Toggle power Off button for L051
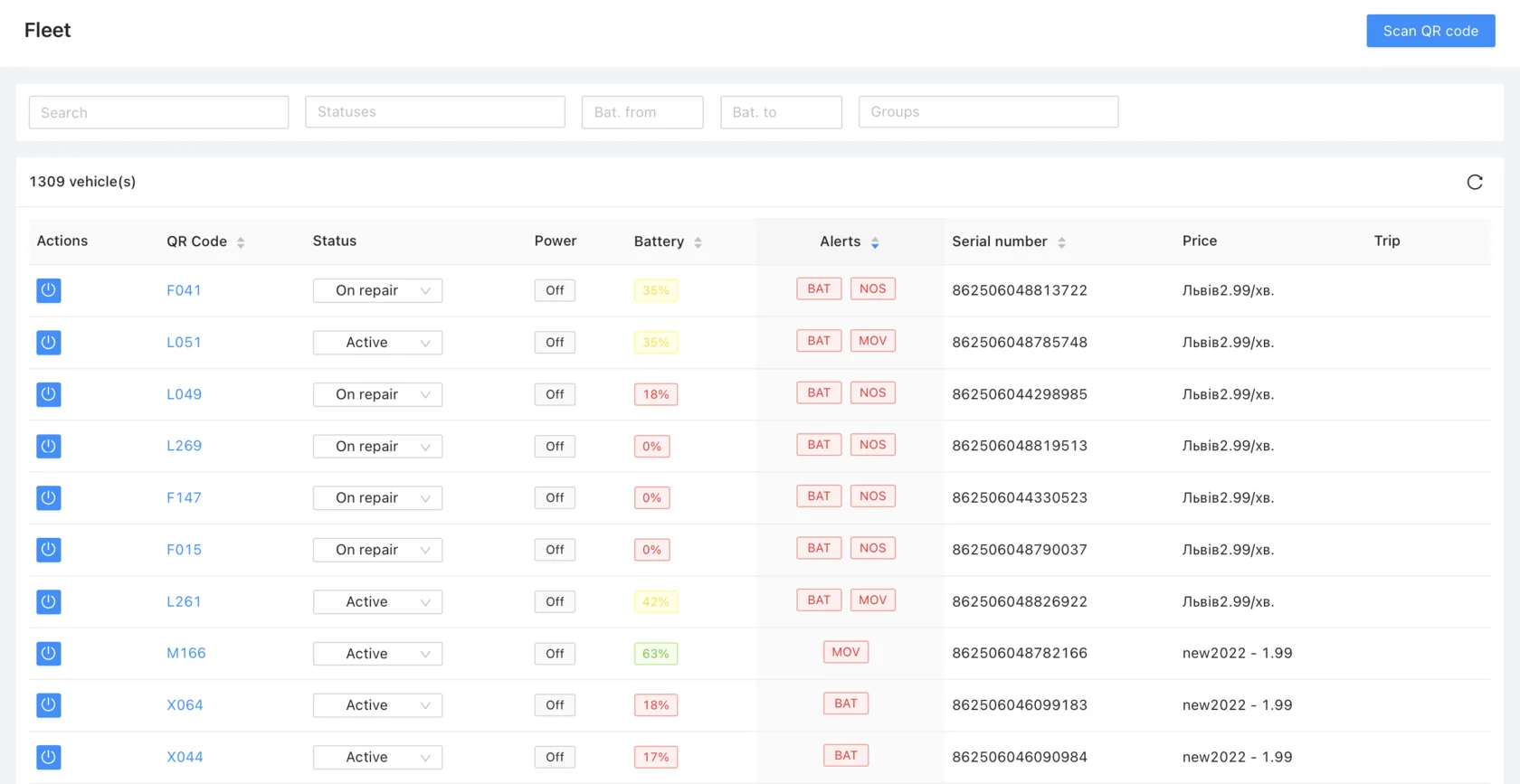 pos(555,342)
